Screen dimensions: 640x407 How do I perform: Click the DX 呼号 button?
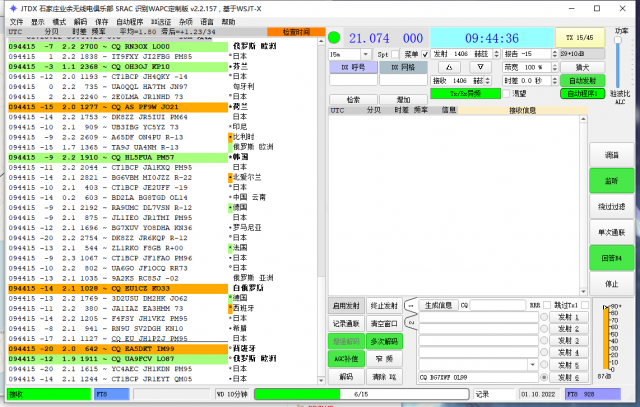tap(353, 67)
